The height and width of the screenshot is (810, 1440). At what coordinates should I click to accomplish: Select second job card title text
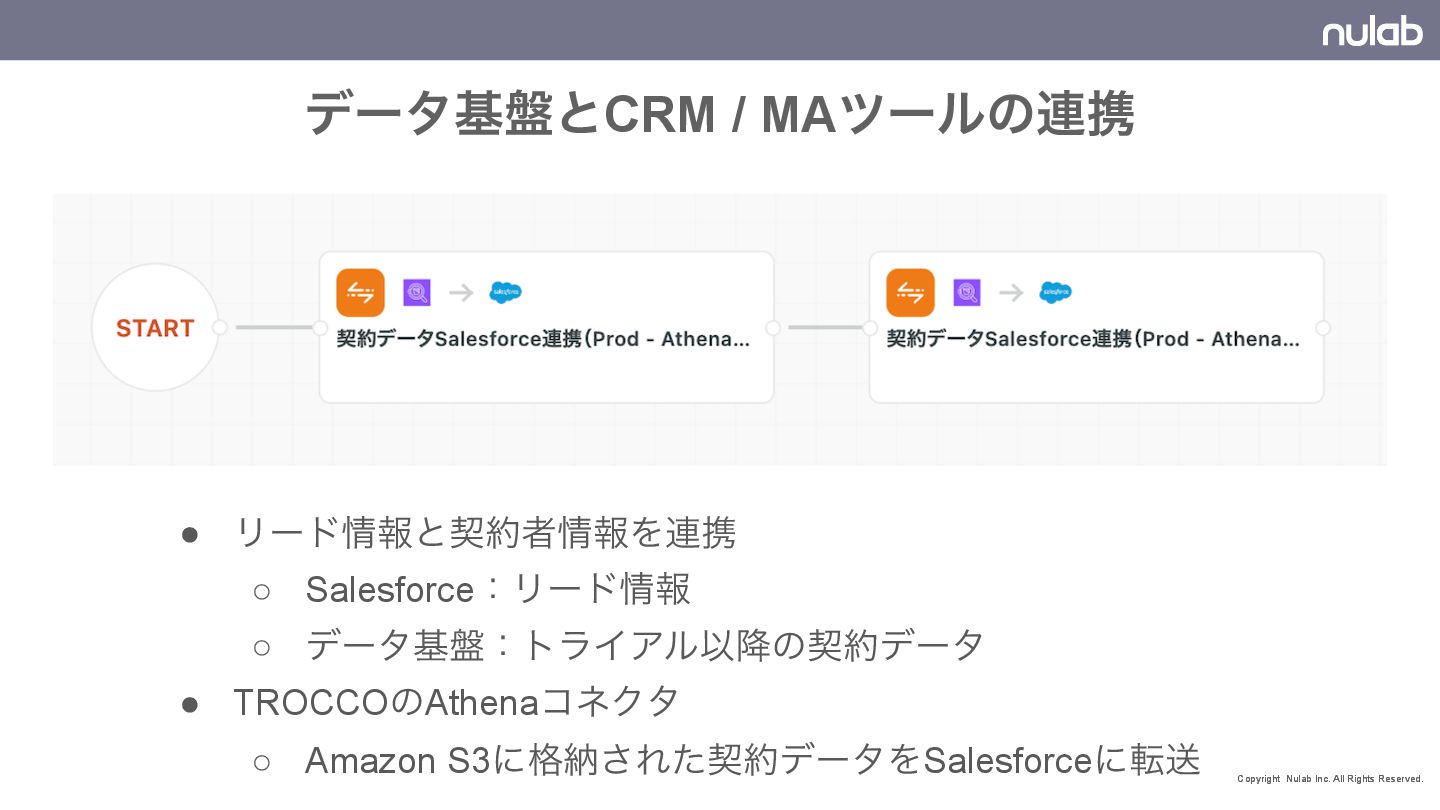click(x=1093, y=339)
